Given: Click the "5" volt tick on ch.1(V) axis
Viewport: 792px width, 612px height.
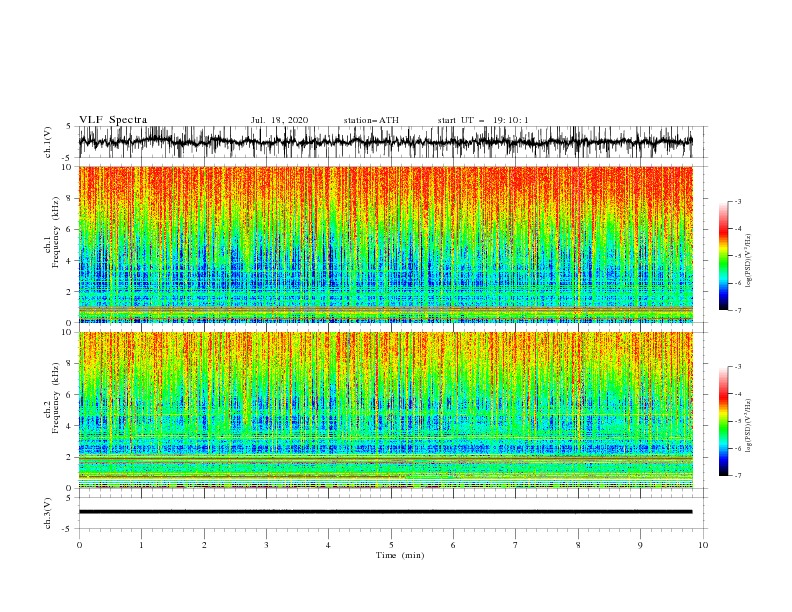Looking at the screenshot, I should (x=70, y=127).
